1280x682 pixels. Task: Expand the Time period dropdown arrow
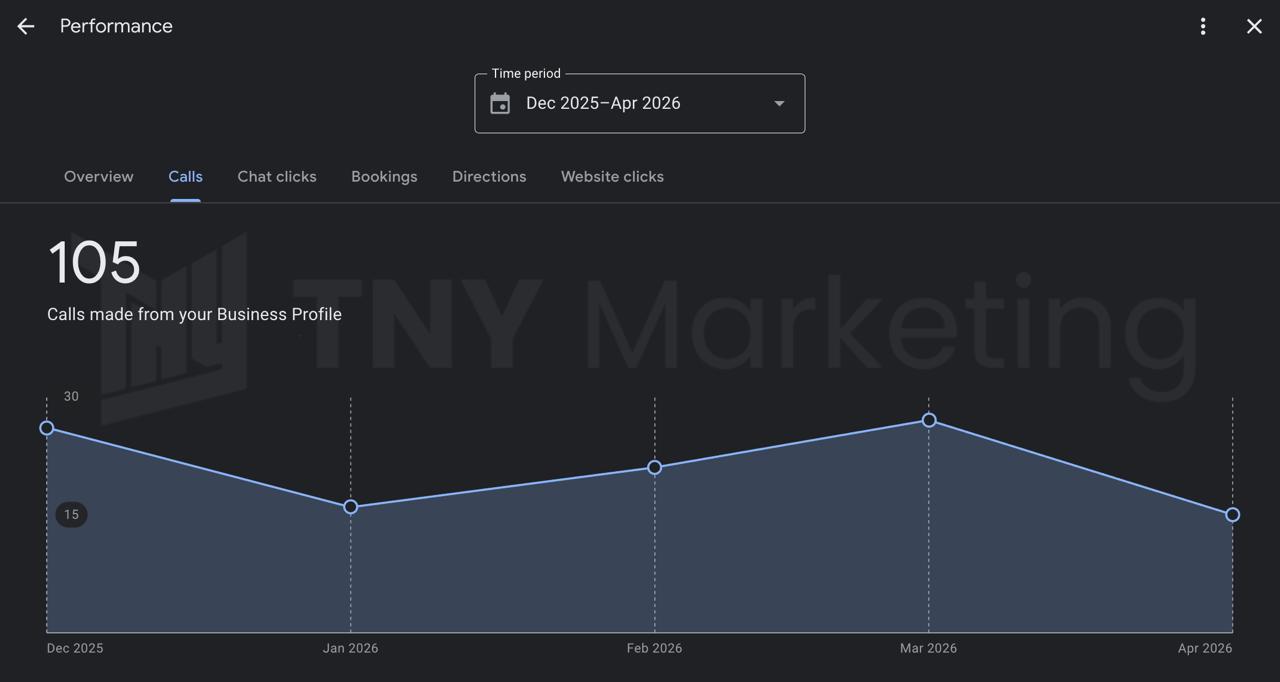pos(779,103)
